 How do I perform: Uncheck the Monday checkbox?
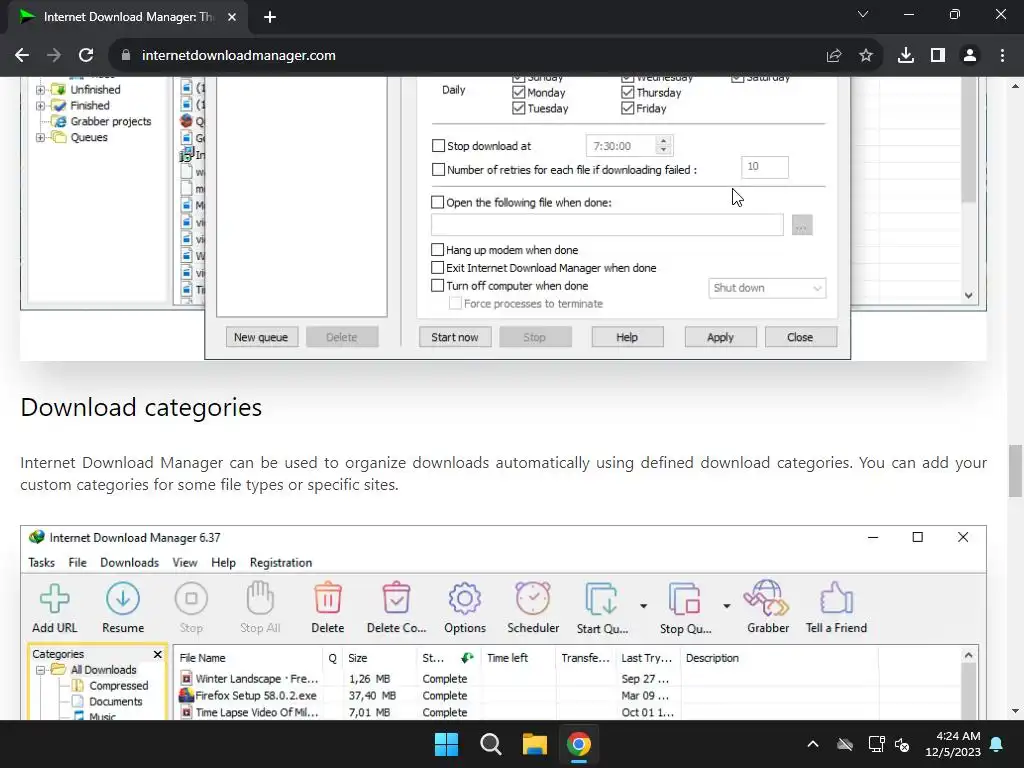[x=519, y=93]
